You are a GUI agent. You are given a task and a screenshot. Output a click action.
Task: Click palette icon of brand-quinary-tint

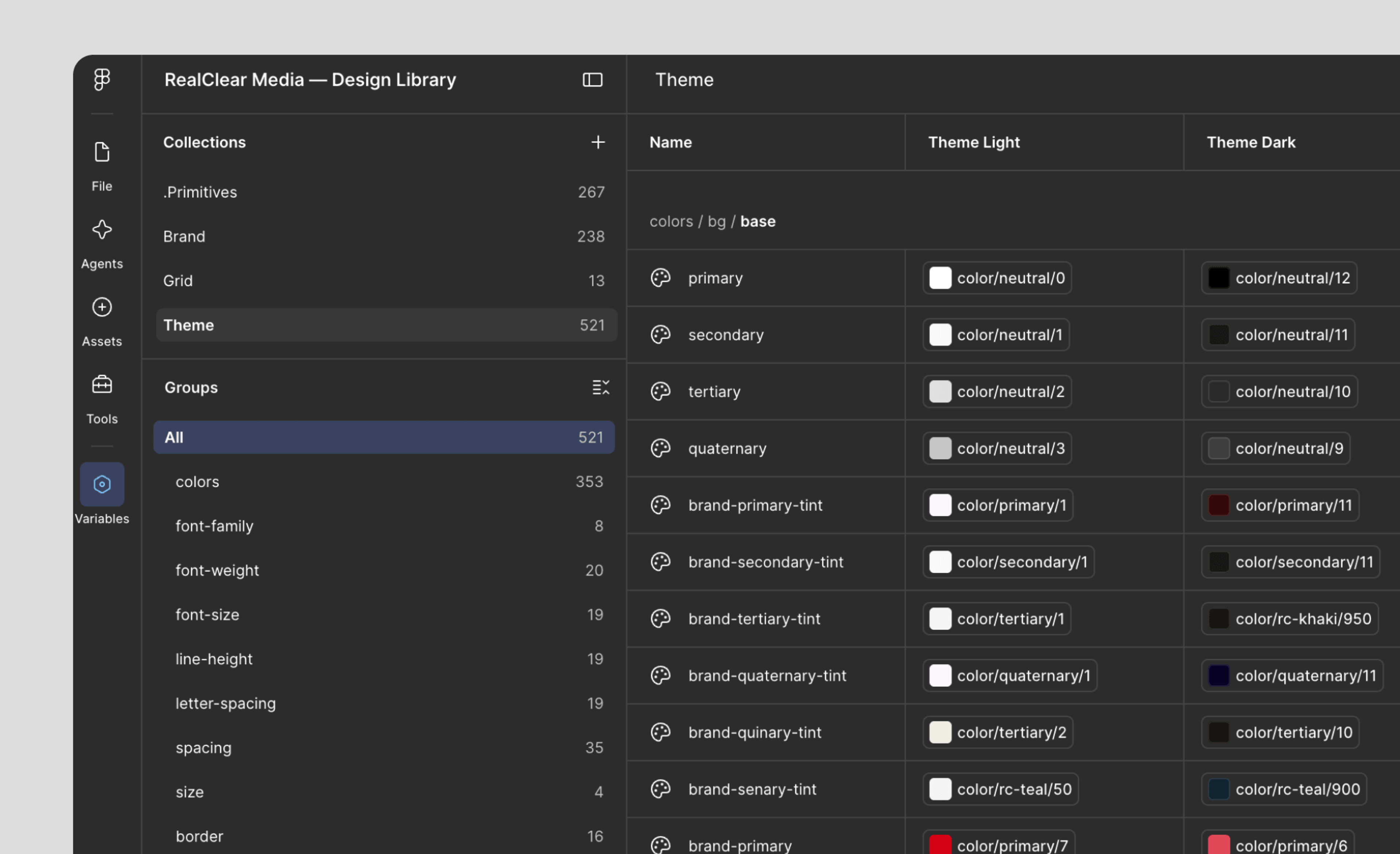coord(660,732)
